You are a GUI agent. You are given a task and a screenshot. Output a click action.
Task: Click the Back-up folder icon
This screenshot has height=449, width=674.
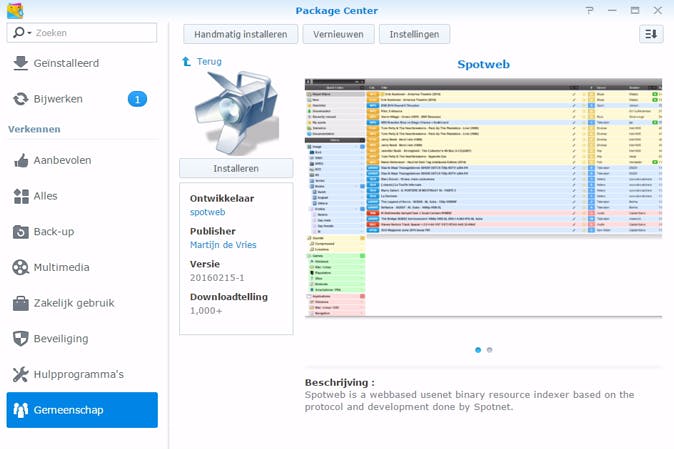pyautogui.click(x=21, y=232)
